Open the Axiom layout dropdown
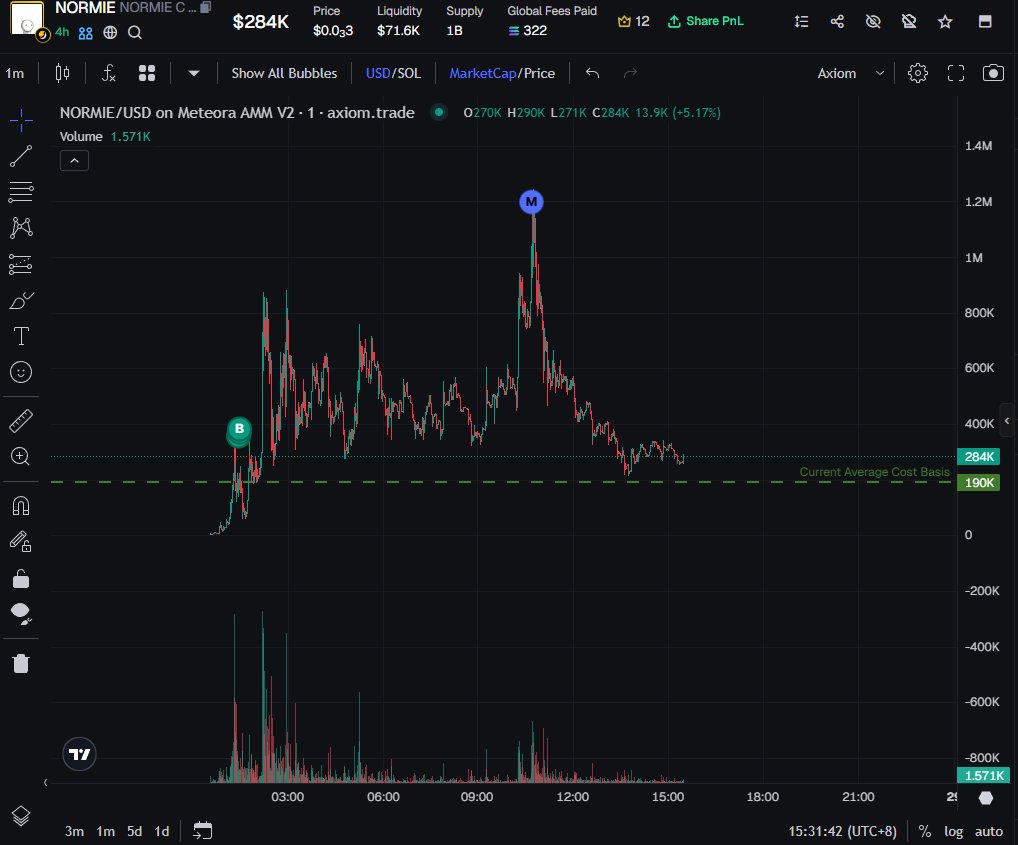The height and width of the screenshot is (845, 1018). pos(850,73)
